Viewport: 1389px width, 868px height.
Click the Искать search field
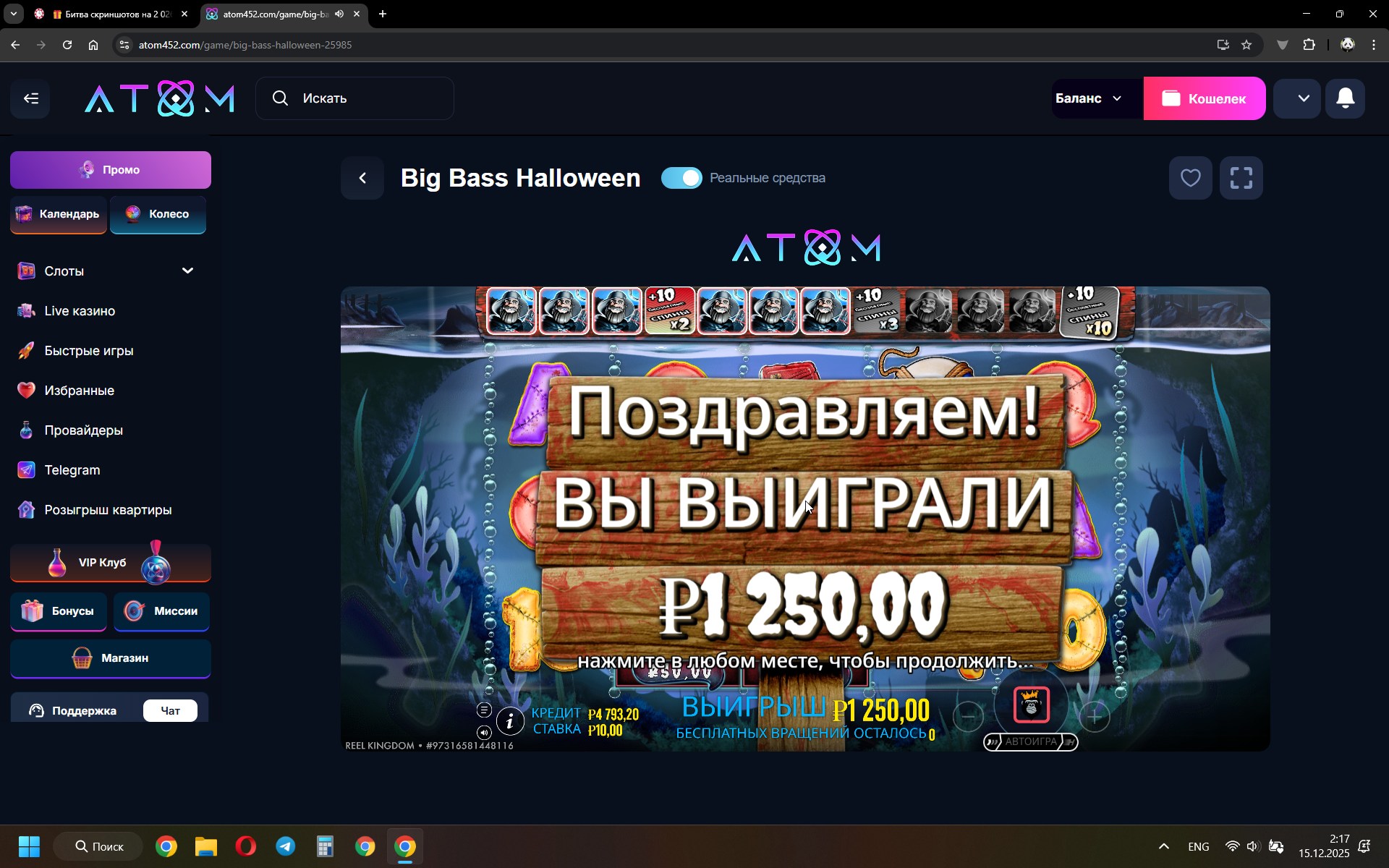pyautogui.click(x=354, y=98)
